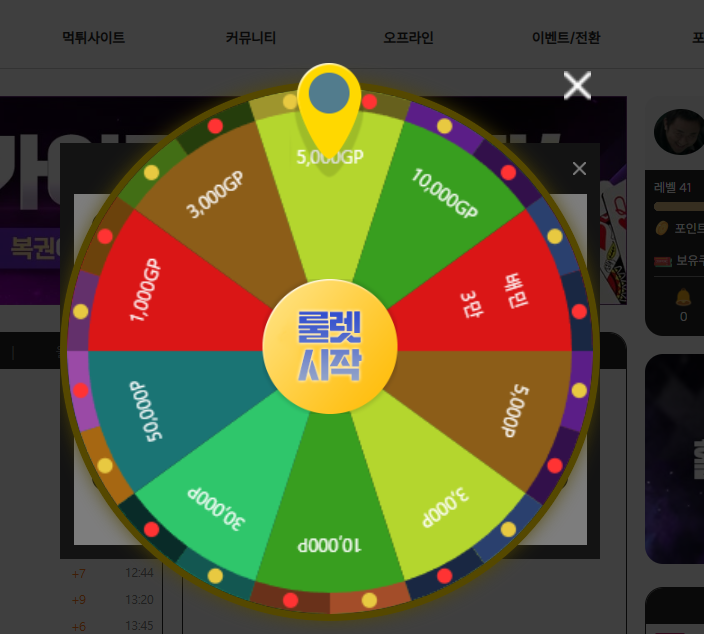Open the user profile avatar picture
Screen dimensions: 704x634
(680, 132)
